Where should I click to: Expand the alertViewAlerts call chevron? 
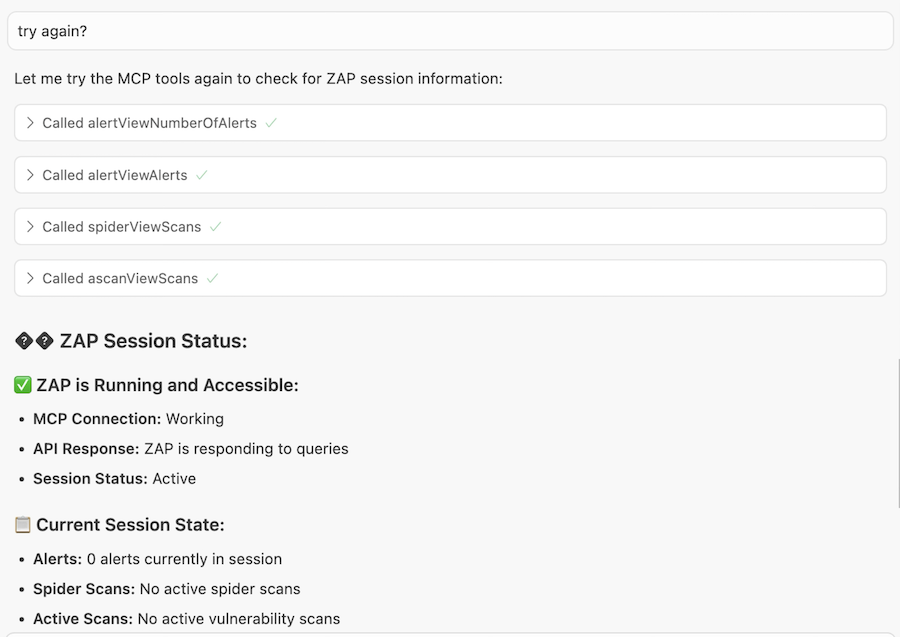coord(30,175)
